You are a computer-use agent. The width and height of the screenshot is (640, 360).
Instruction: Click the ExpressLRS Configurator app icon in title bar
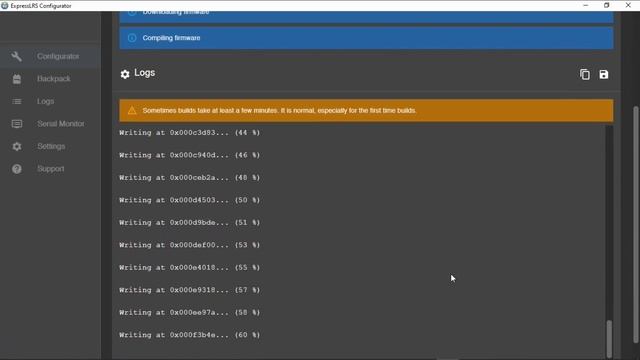[5, 5]
